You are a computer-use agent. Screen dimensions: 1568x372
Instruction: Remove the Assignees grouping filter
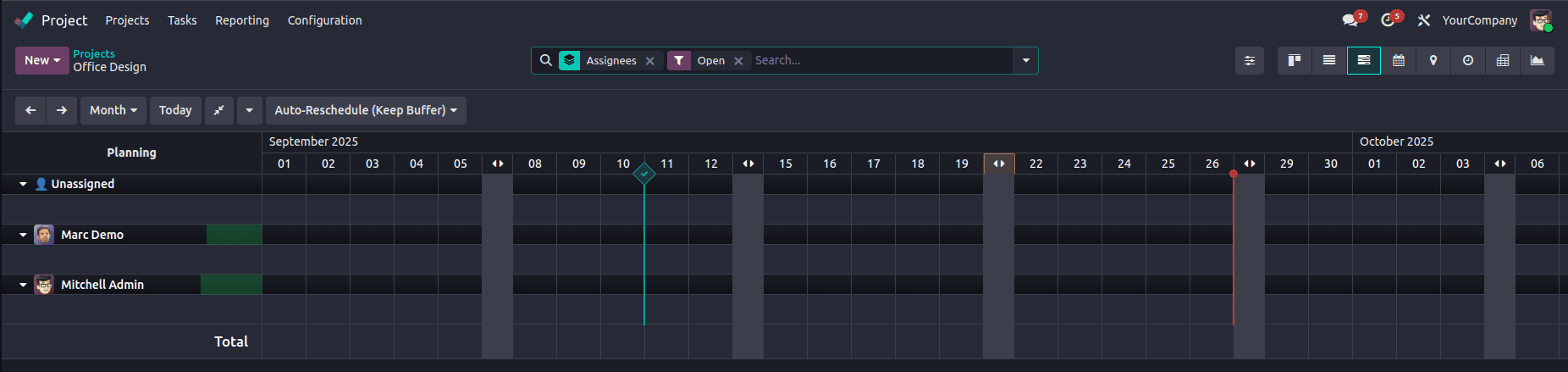tap(650, 61)
